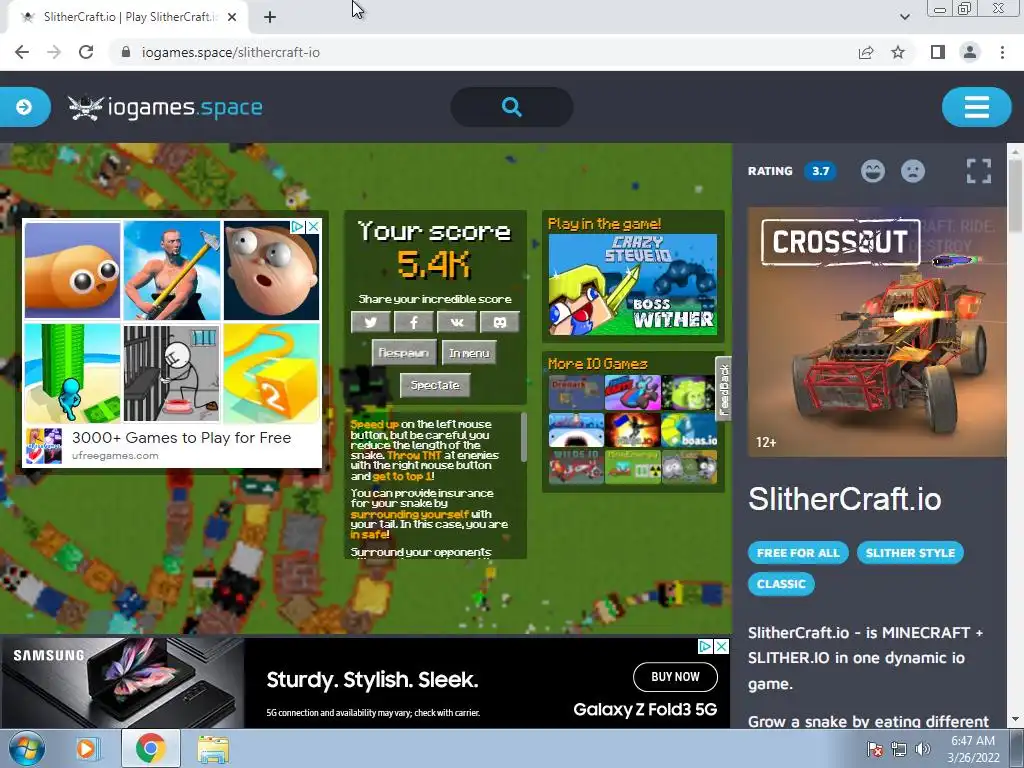This screenshot has width=1024, height=768.
Task: Open the hamburger menu button
Action: point(976,106)
